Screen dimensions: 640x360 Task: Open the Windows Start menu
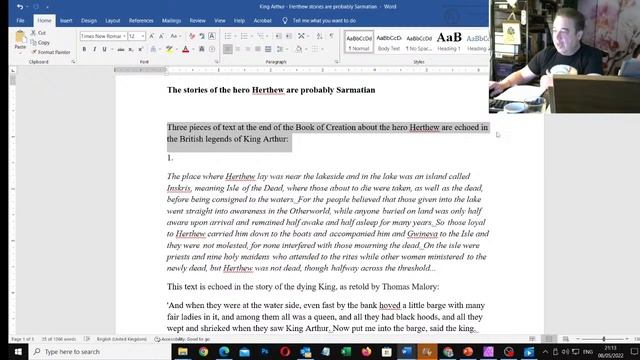tap(18, 351)
